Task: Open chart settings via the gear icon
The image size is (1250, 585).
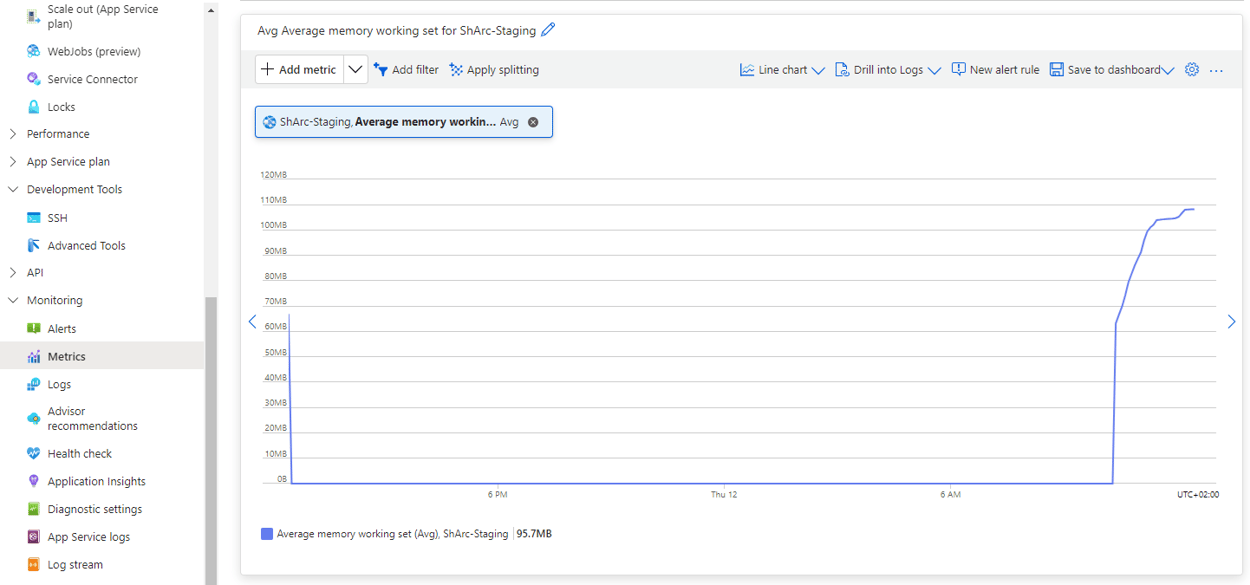Action: click(x=1191, y=69)
